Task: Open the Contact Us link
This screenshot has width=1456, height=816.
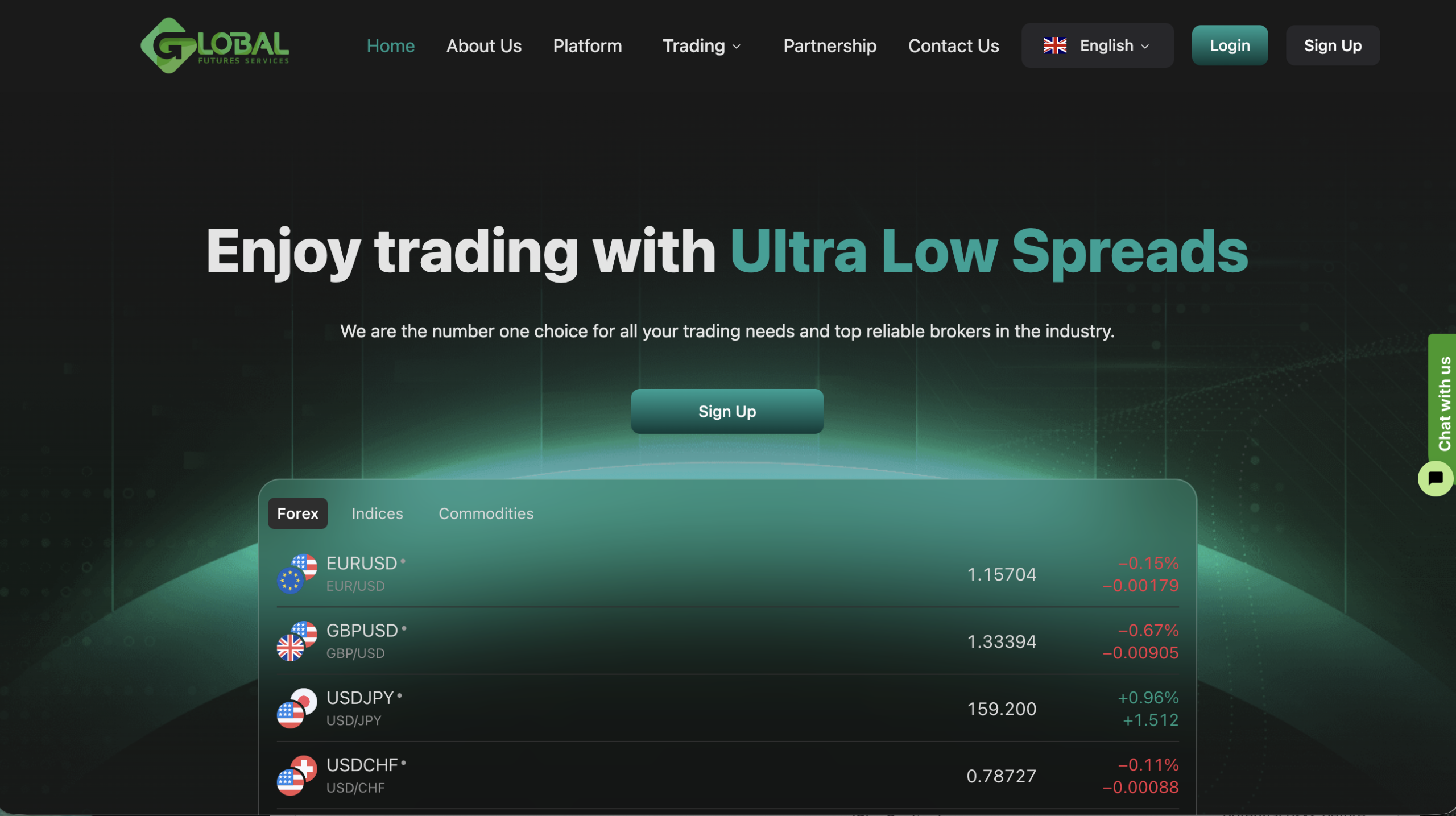Action: point(953,45)
